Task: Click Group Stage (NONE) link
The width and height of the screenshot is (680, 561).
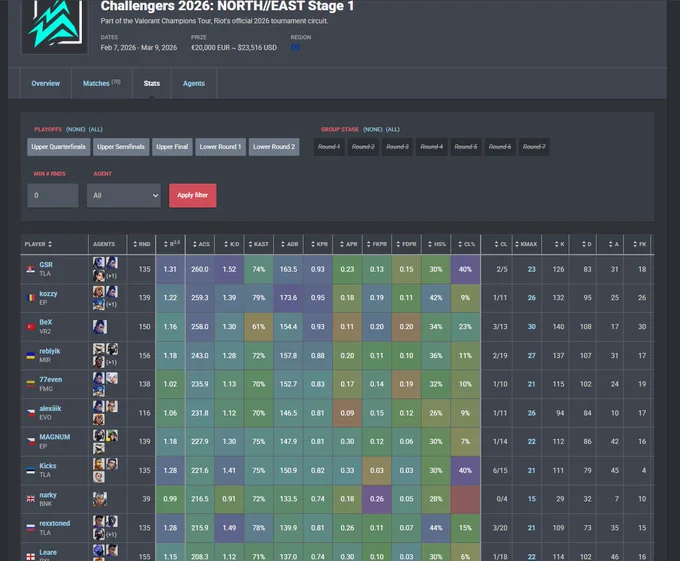Action: (373, 129)
